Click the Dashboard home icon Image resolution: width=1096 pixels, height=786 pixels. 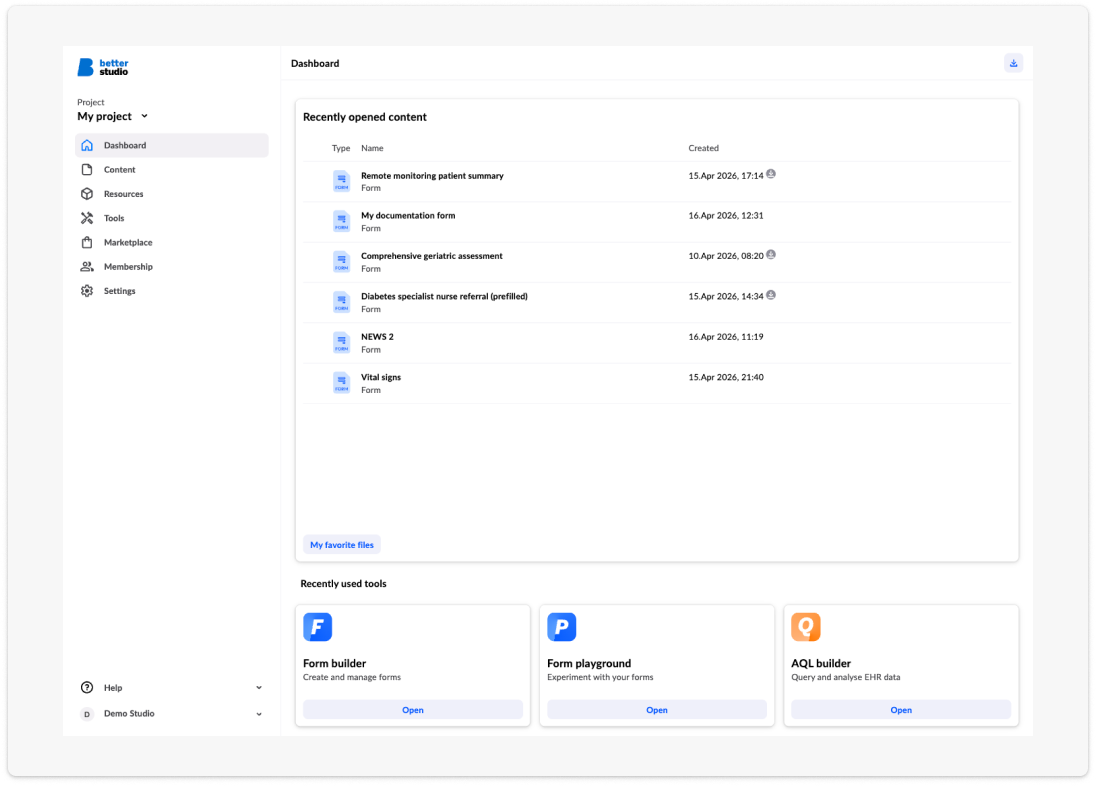[87, 145]
